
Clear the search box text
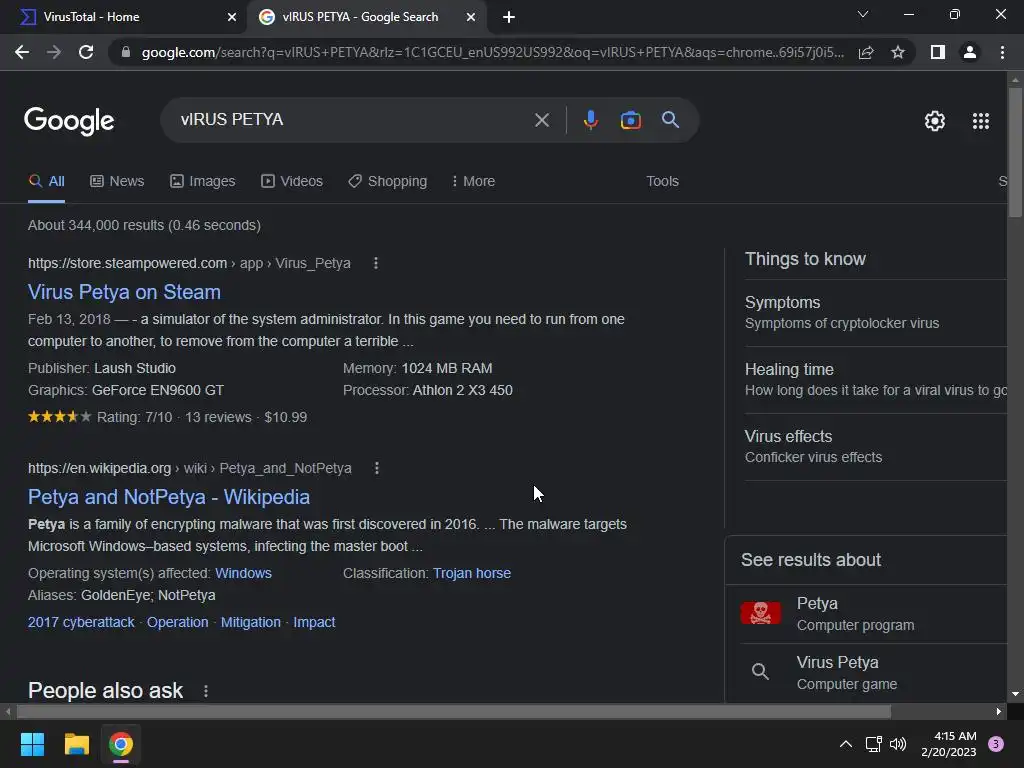[x=541, y=120]
